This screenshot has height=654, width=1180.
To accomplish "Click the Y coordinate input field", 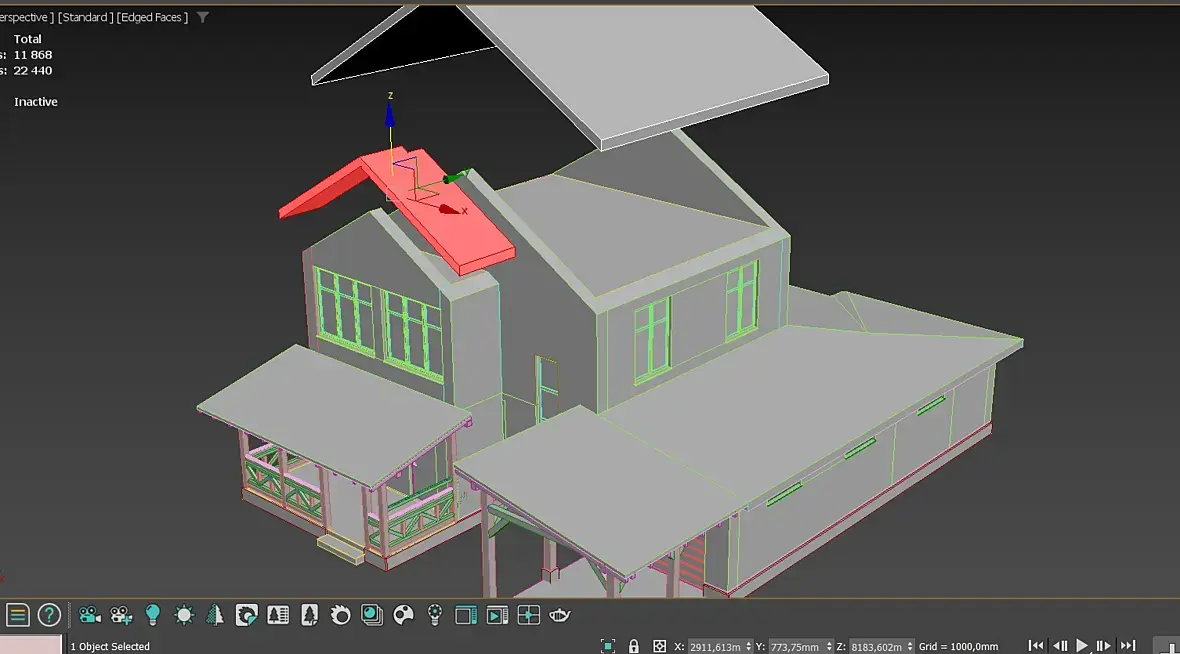I will pos(795,646).
